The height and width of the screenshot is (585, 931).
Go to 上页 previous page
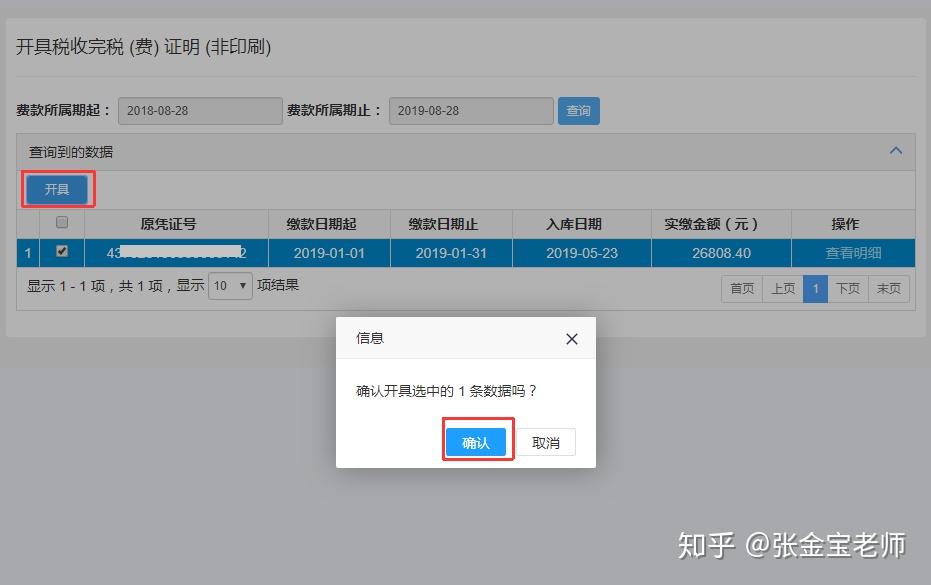(783, 289)
